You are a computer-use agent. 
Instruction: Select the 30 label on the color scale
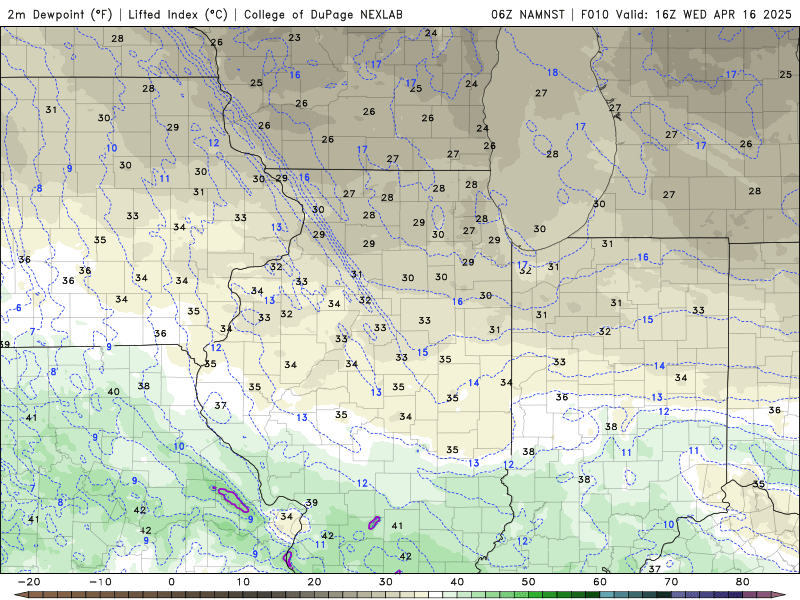click(386, 582)
